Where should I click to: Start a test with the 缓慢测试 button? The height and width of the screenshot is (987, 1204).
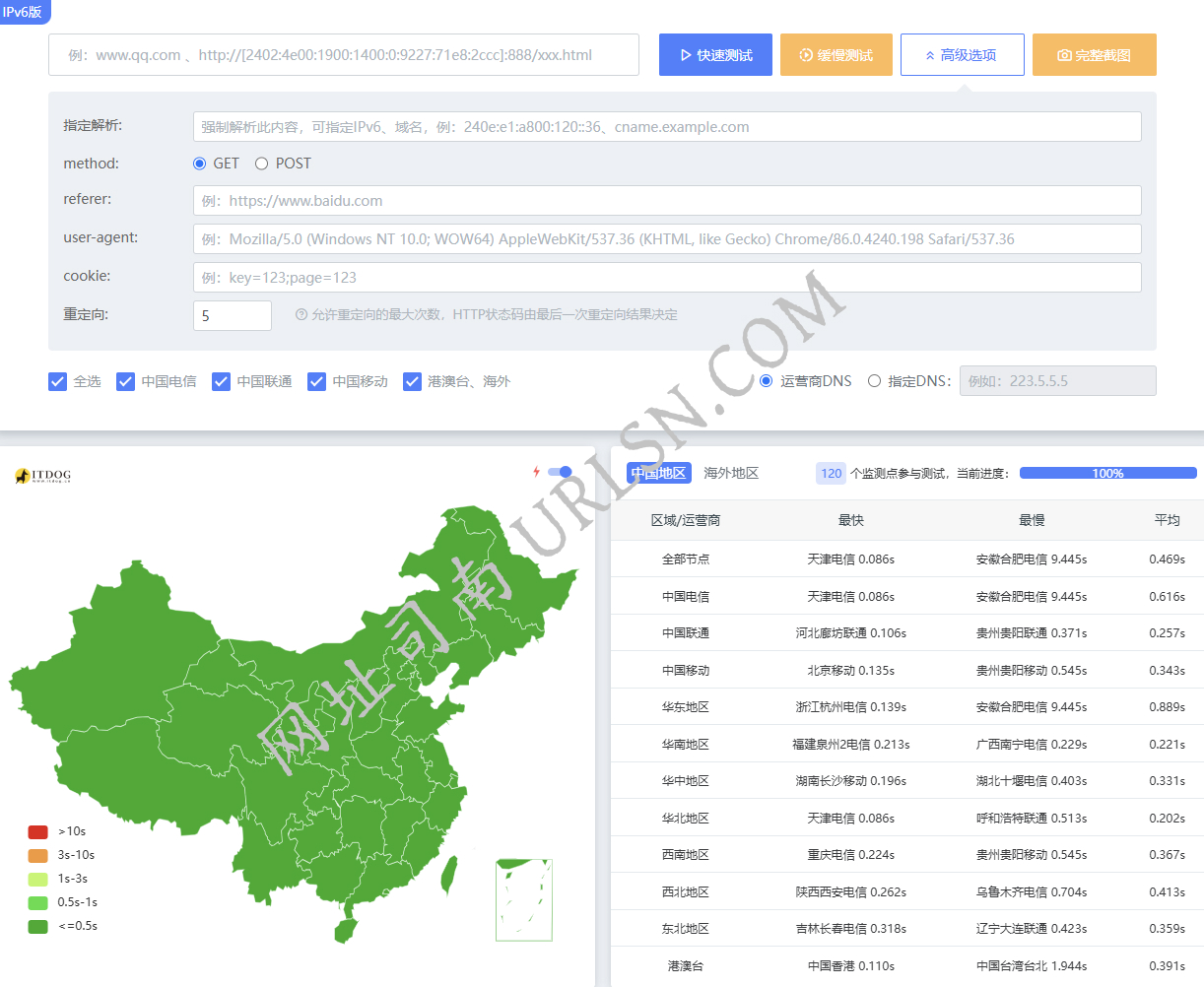[x=836, y=54]
